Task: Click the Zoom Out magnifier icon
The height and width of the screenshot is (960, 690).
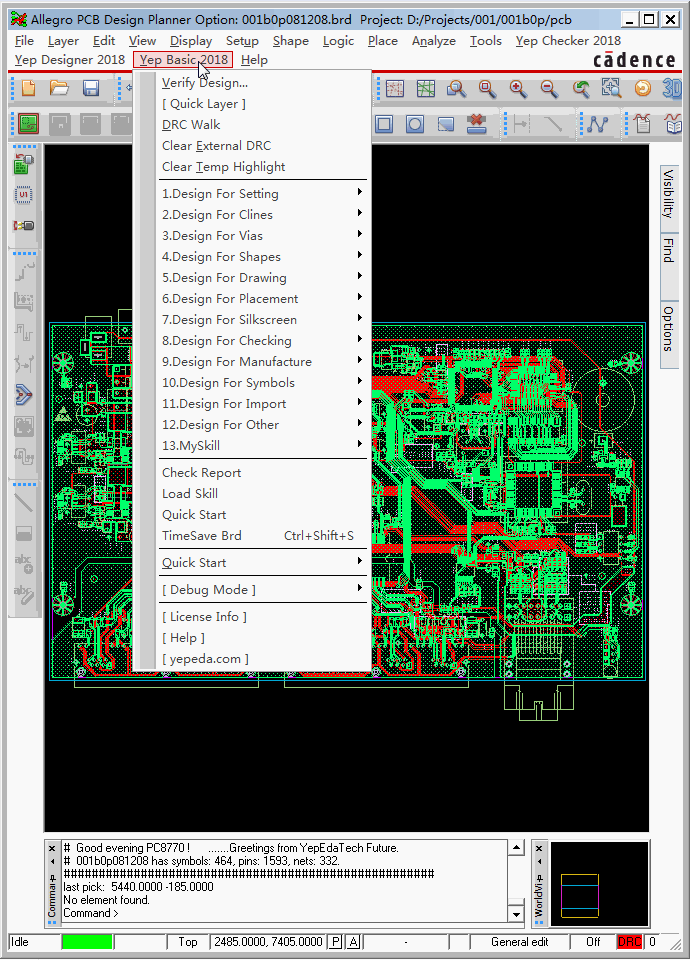Action: [x=549, y=89]
